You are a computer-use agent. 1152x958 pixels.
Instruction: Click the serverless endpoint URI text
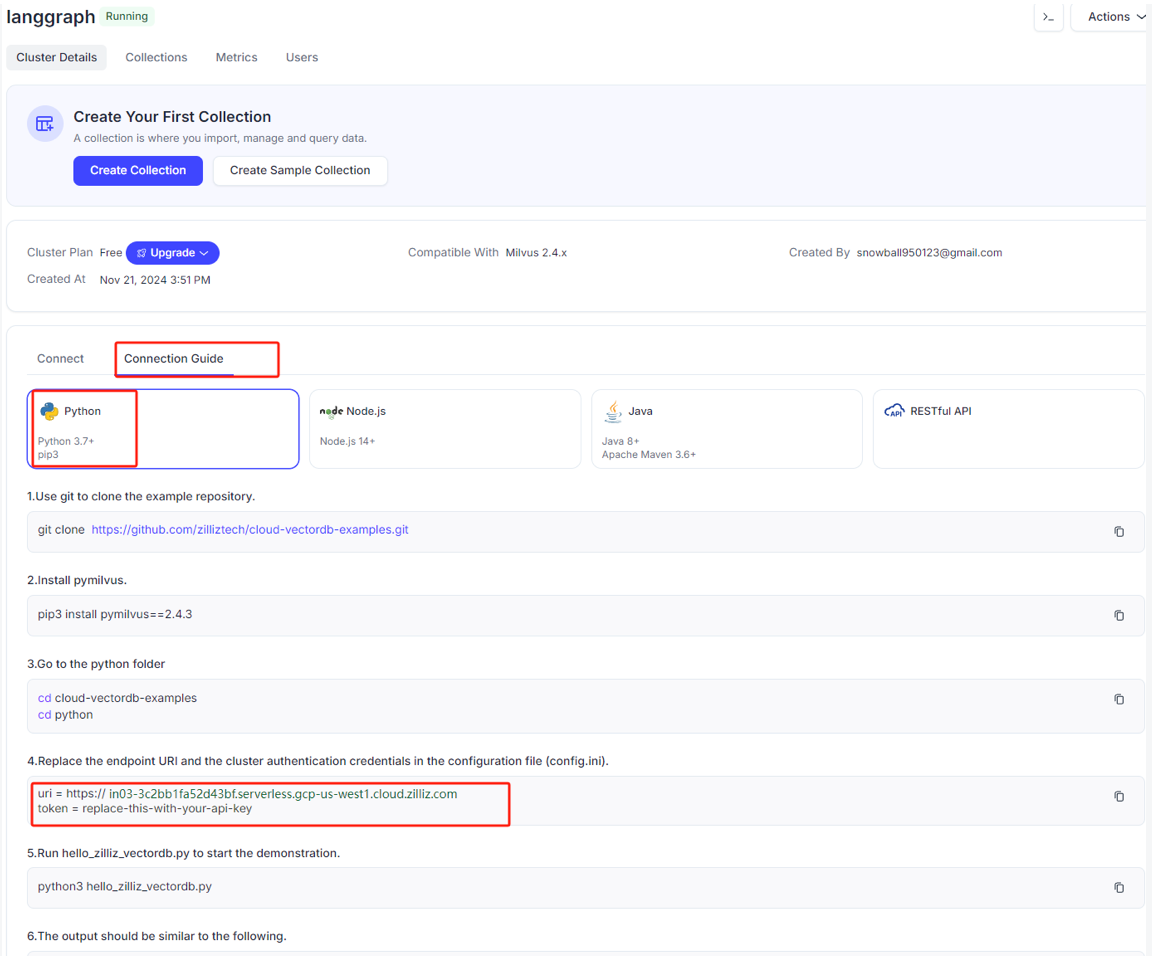click(283, 794)
